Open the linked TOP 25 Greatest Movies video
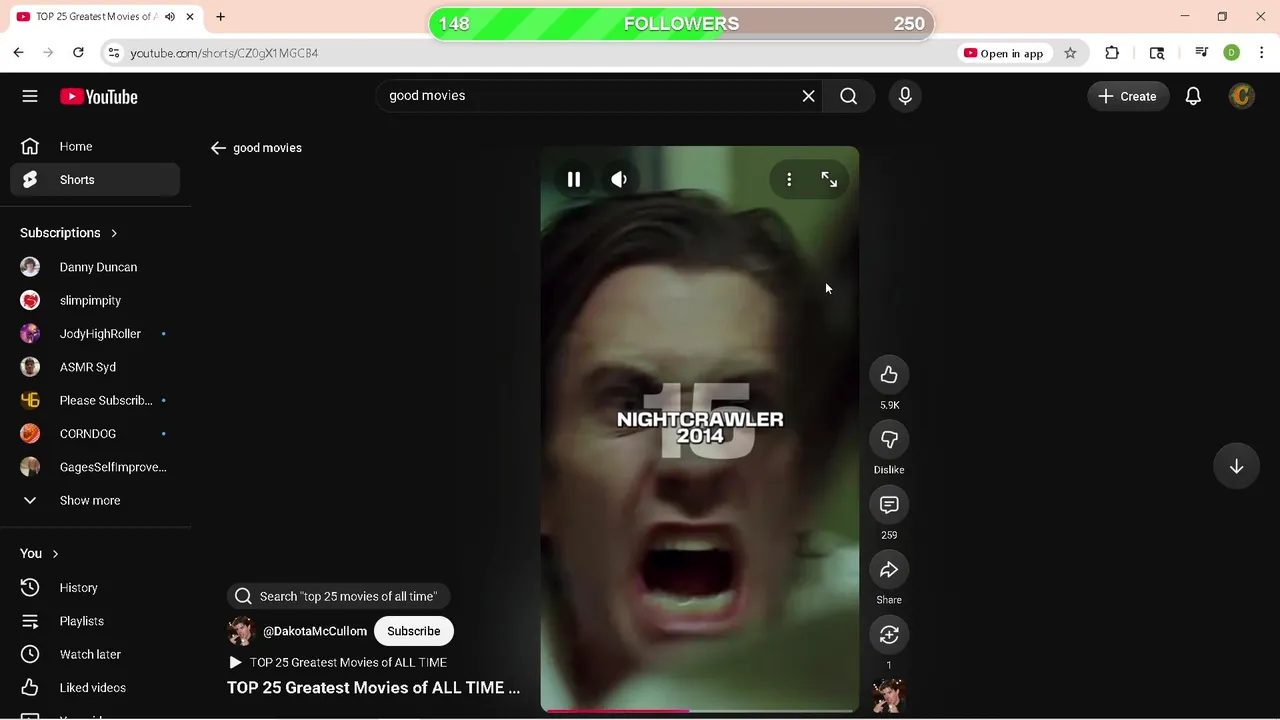 (338, 662)
